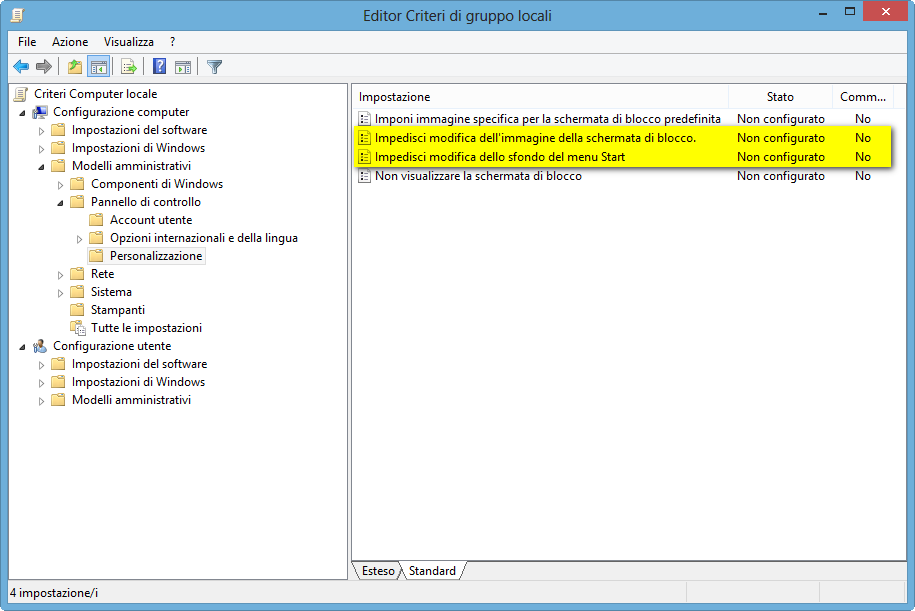915x611 pixels.
Task: Toggle the show/hide console tree icon
Action: [x=99, y=67]
